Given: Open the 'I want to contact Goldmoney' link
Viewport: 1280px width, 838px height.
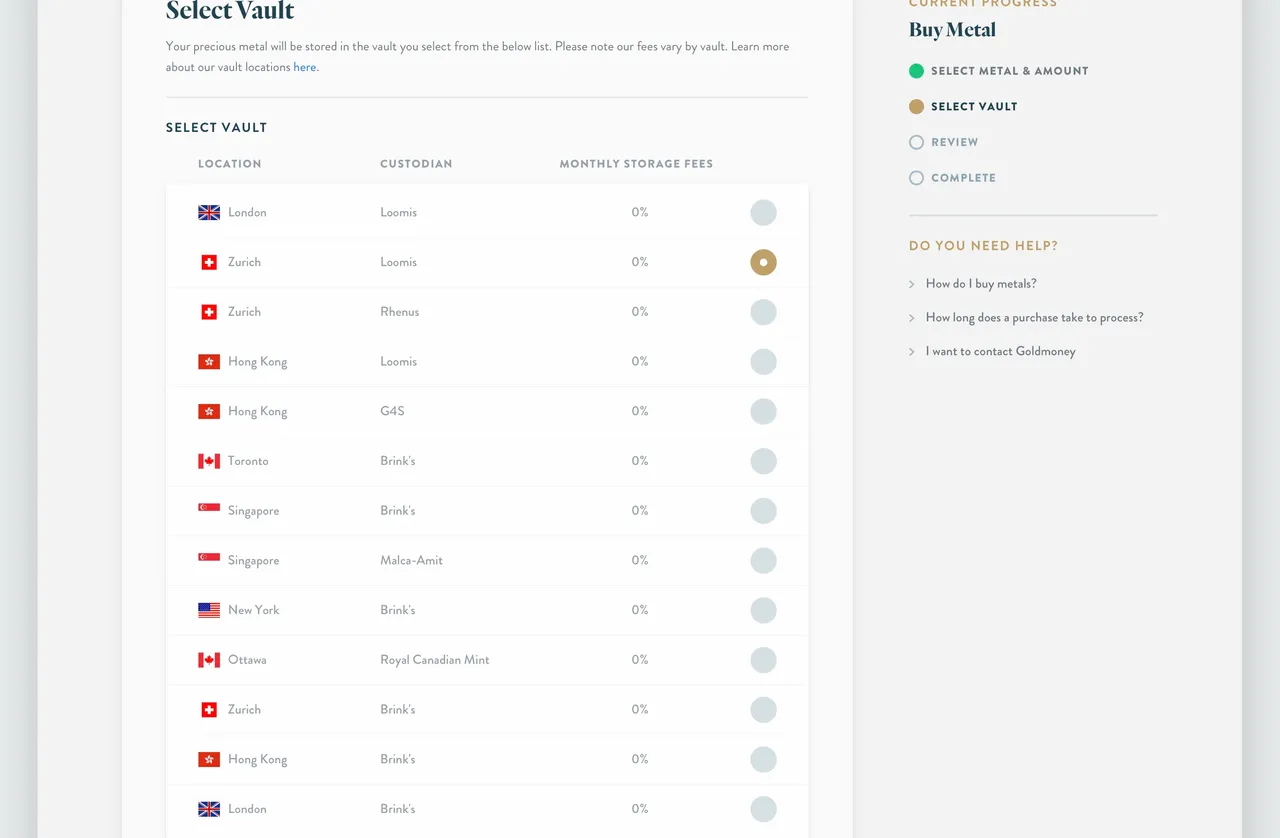Looking at the screenshot, I should point(1001,352).
